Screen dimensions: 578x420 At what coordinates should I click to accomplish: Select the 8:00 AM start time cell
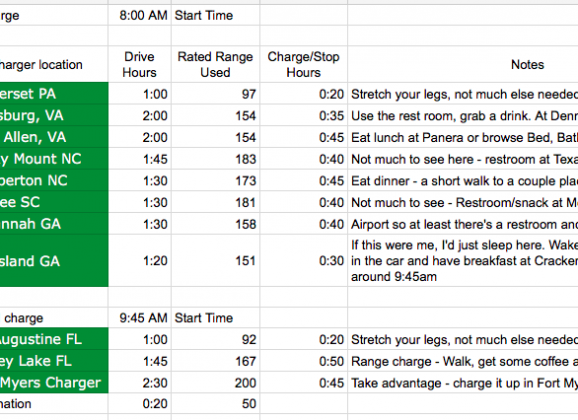click(x=140, y=15)
